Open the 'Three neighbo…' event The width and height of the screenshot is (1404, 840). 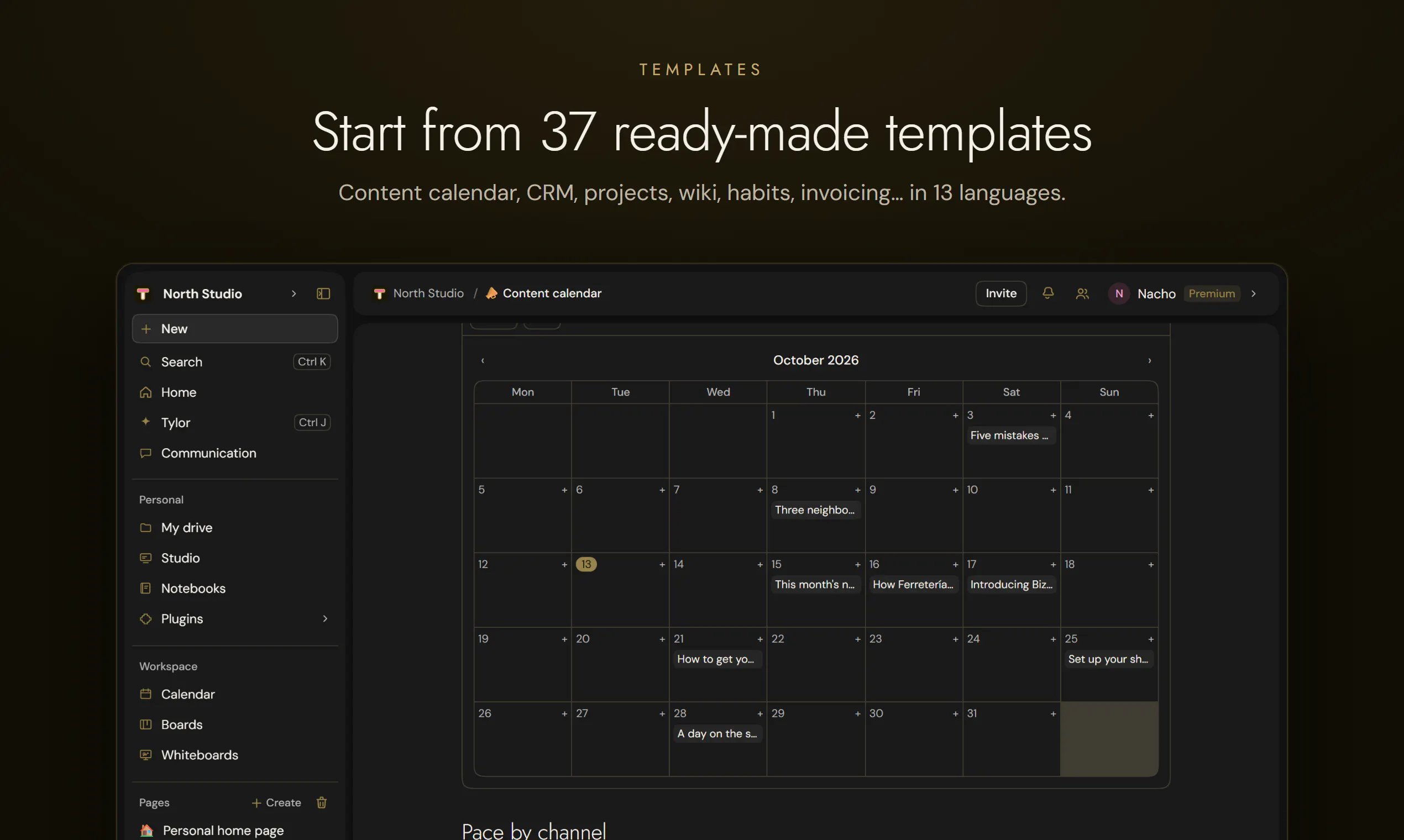(x=815, y=510)
